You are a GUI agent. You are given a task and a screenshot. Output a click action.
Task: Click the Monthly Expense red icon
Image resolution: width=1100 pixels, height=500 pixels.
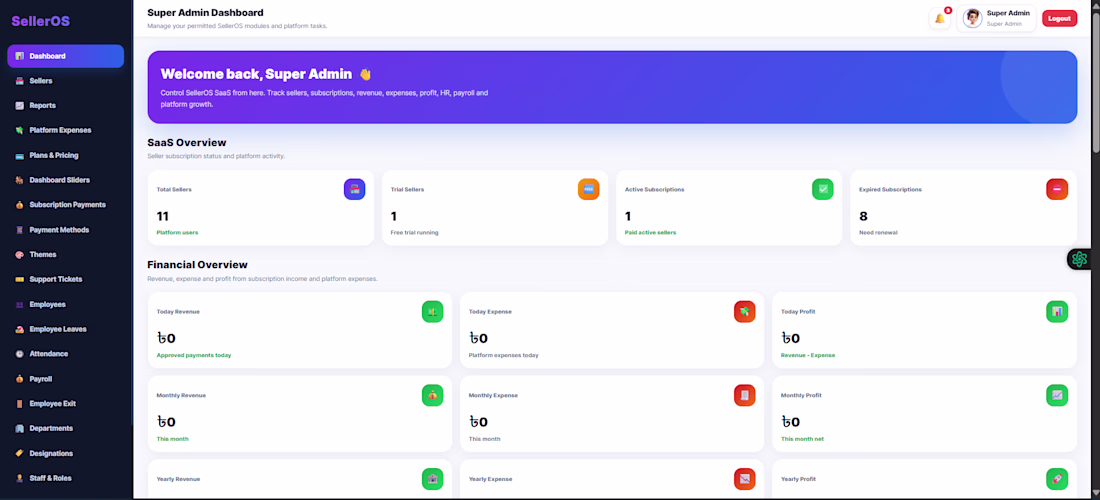tap(745, 396)
